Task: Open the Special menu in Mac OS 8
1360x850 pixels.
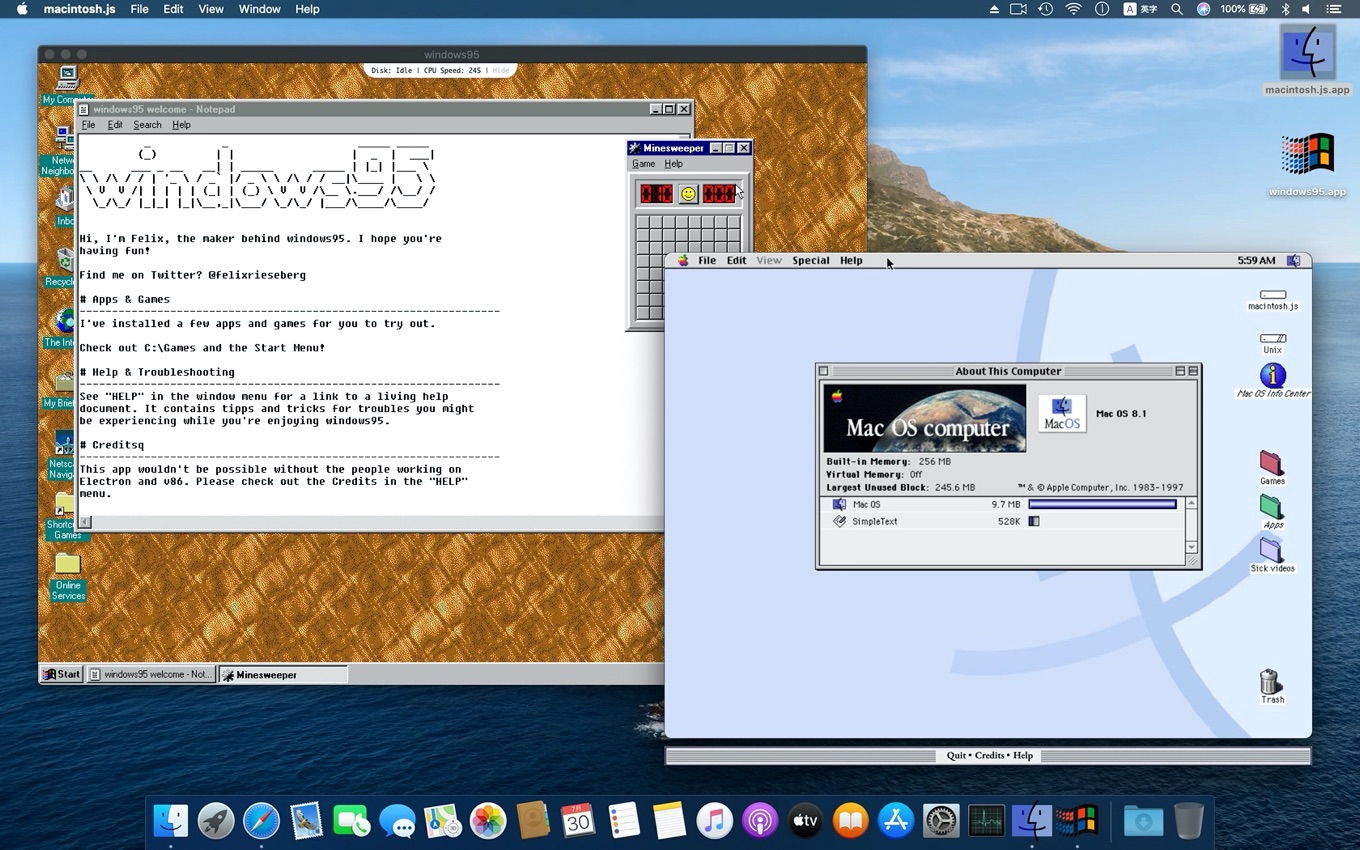Action: click(x=810, y=260)
